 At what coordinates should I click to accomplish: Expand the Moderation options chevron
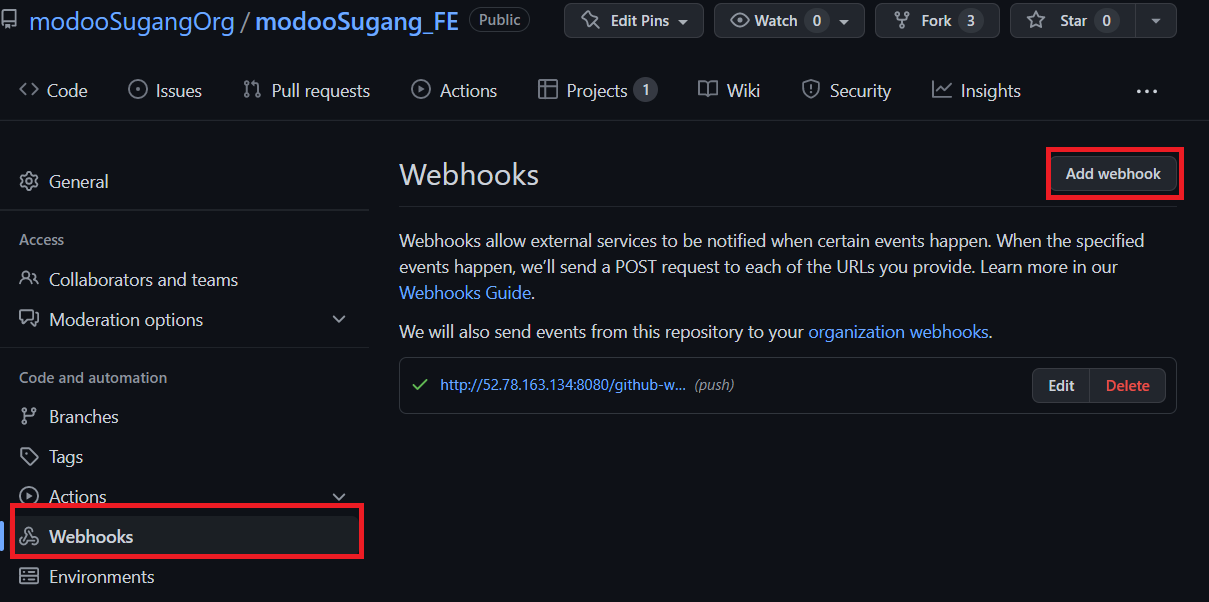[339, 319]
